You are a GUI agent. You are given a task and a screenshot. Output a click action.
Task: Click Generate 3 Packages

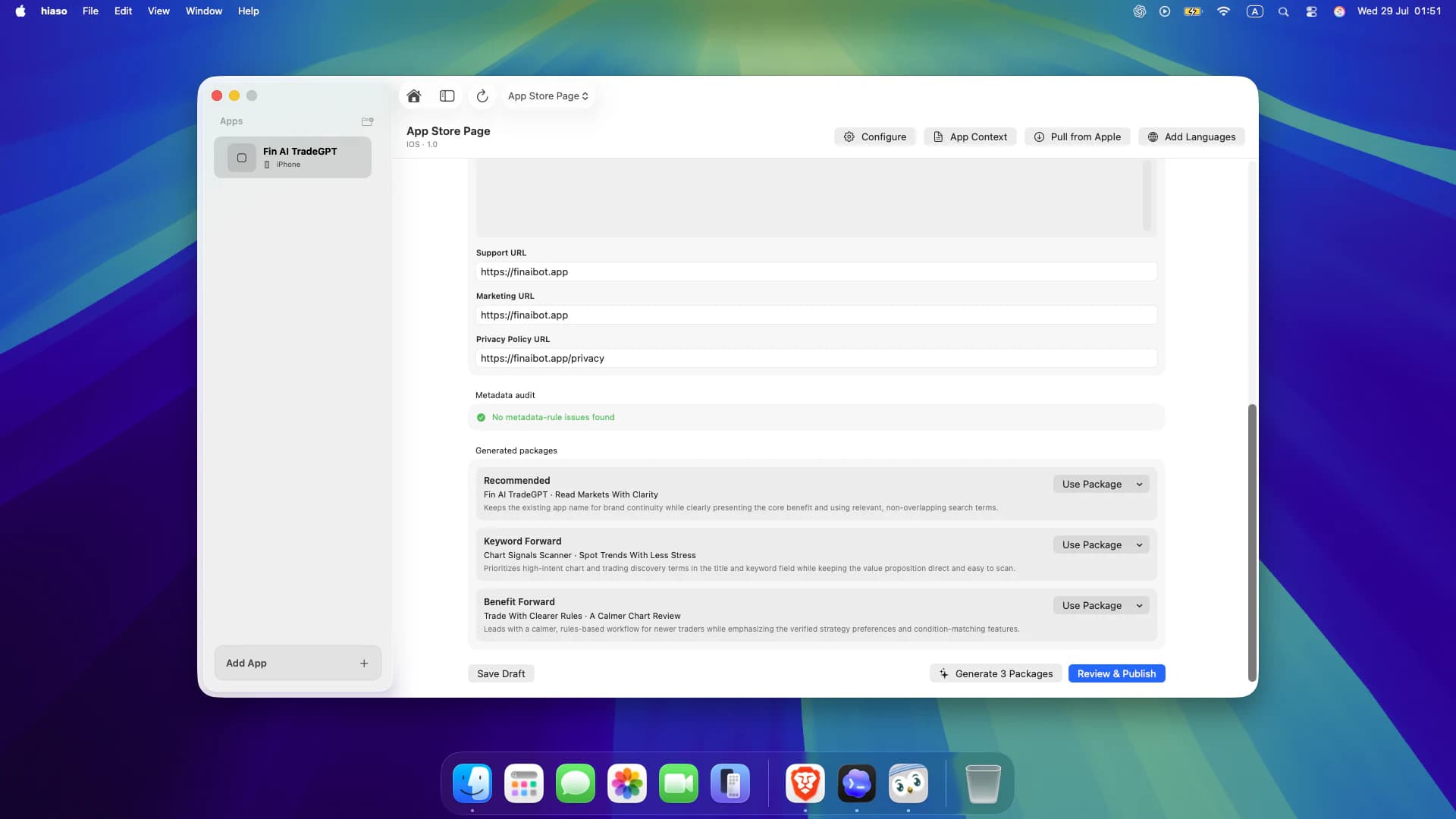coord(996,673)
